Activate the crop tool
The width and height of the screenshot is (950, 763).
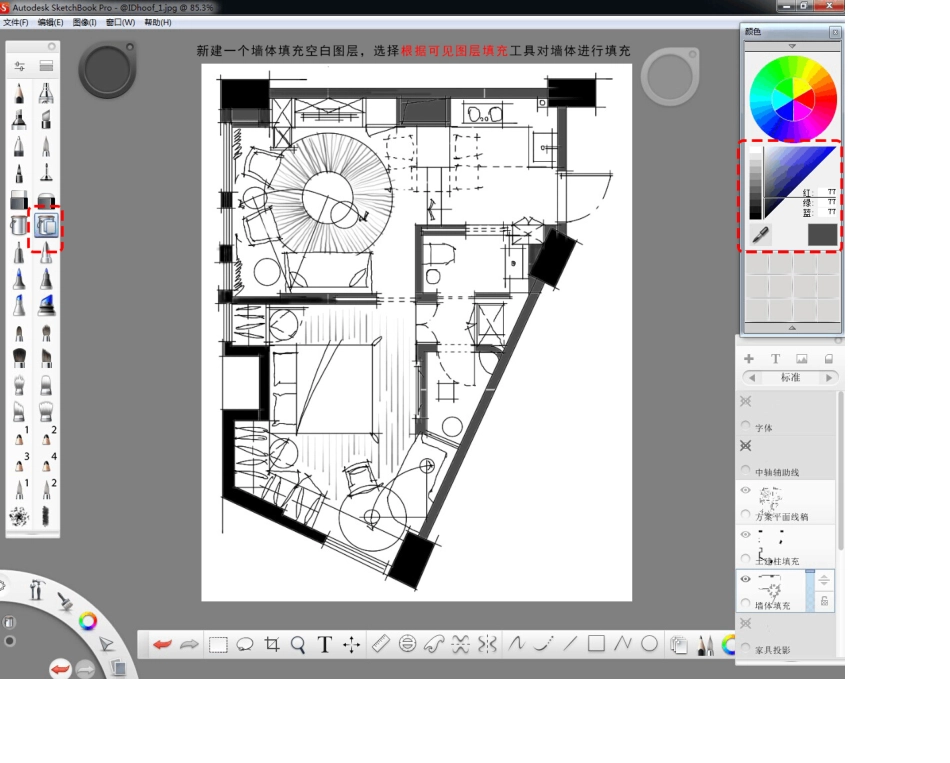click(x=272, y=644)
